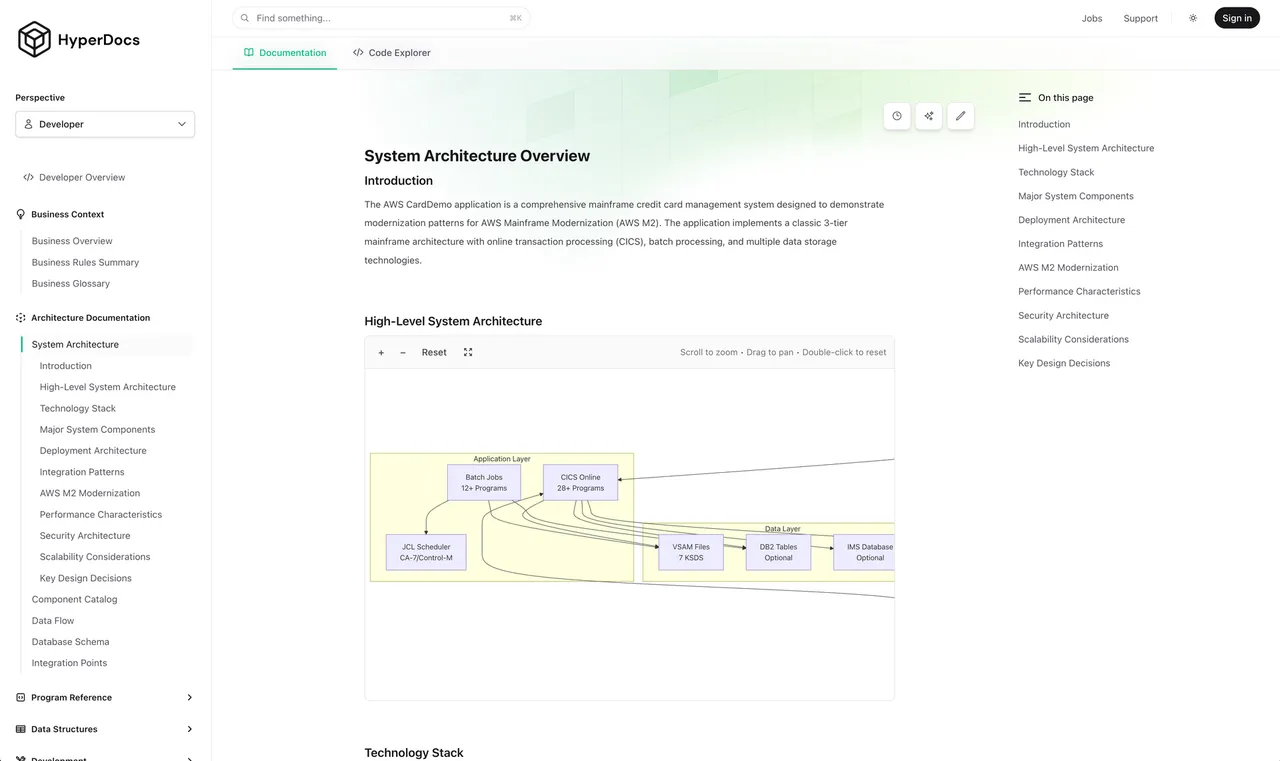This screenshot has height=761, width=1280.
Task: Click the Code Explorer tab code icon
Action: pyautogui.click(x=358, y=53)
